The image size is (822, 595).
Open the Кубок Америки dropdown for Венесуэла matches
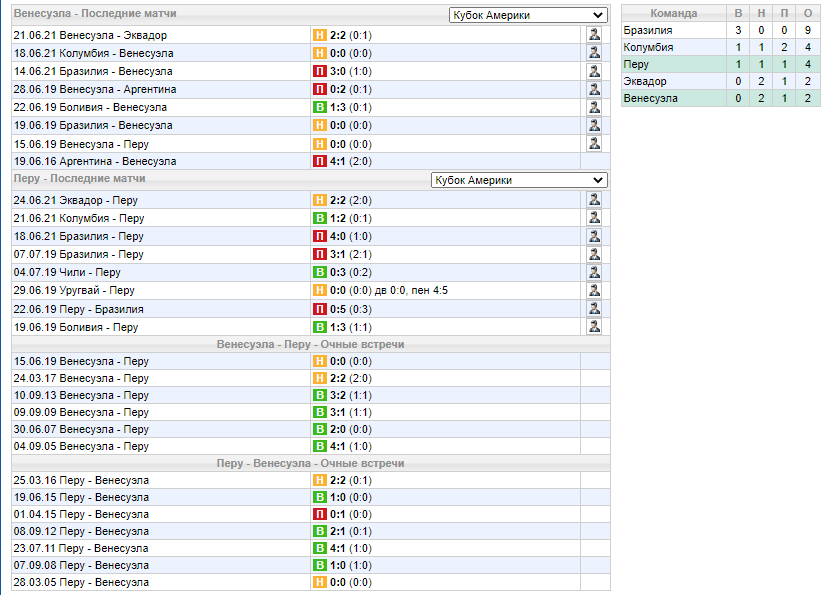pos(528,15)
